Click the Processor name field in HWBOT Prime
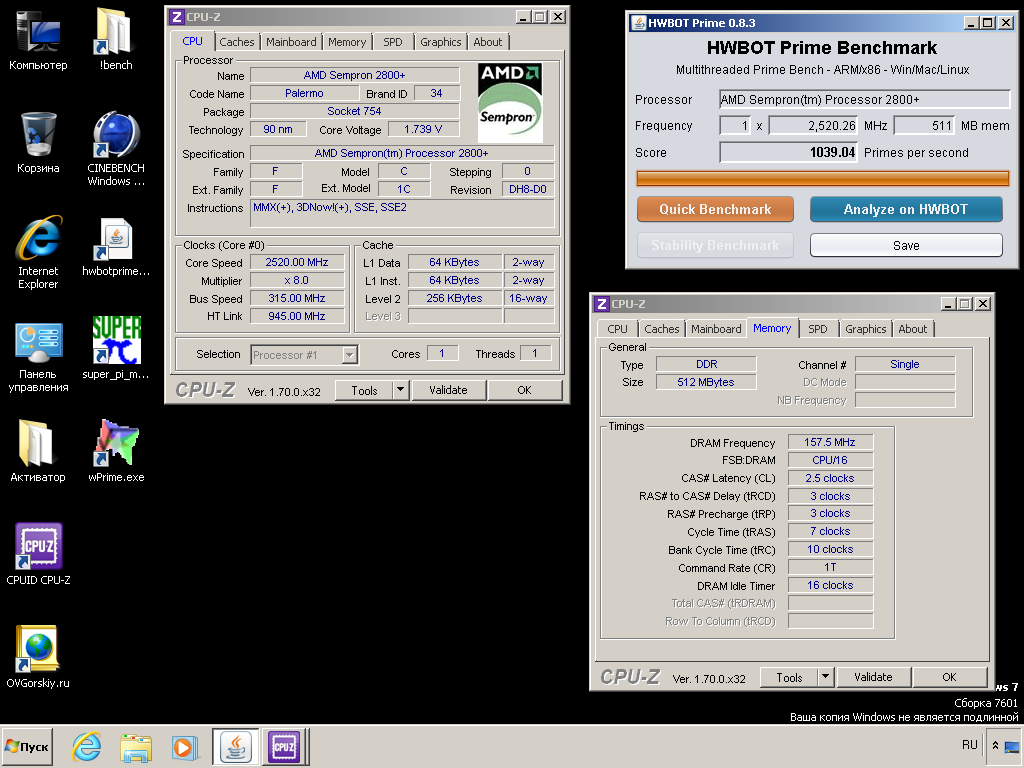Screen dimensions: 1024x768 [x=865, y=99]
